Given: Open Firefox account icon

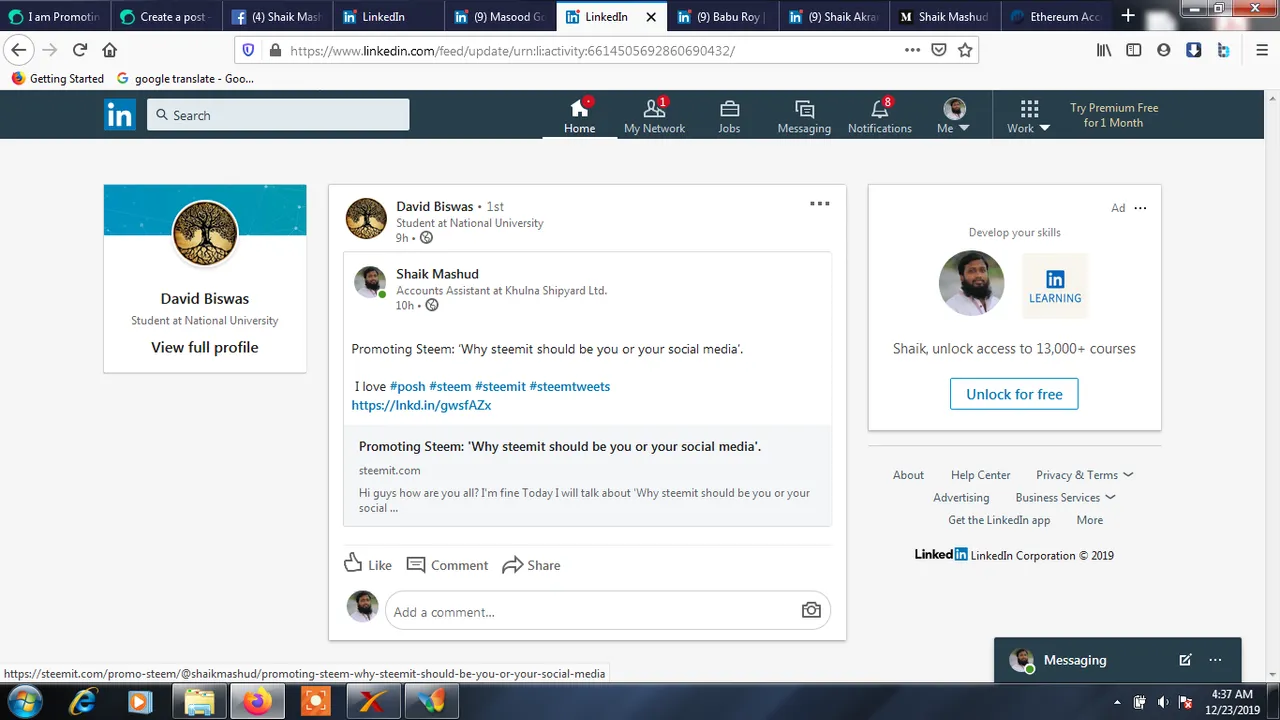Looking at the screenshot, I should pyautogui.click(x=1163, y=50).
